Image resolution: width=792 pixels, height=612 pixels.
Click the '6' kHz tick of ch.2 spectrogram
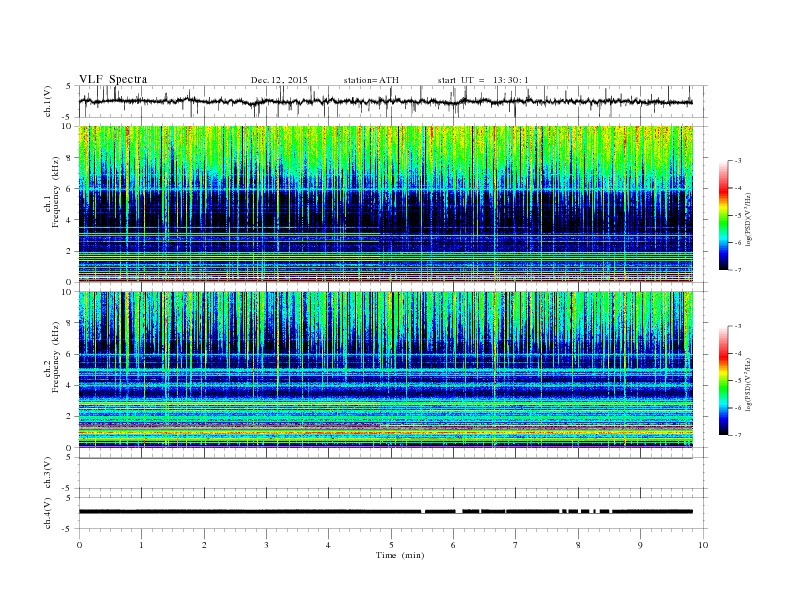[x=70, y=354]
